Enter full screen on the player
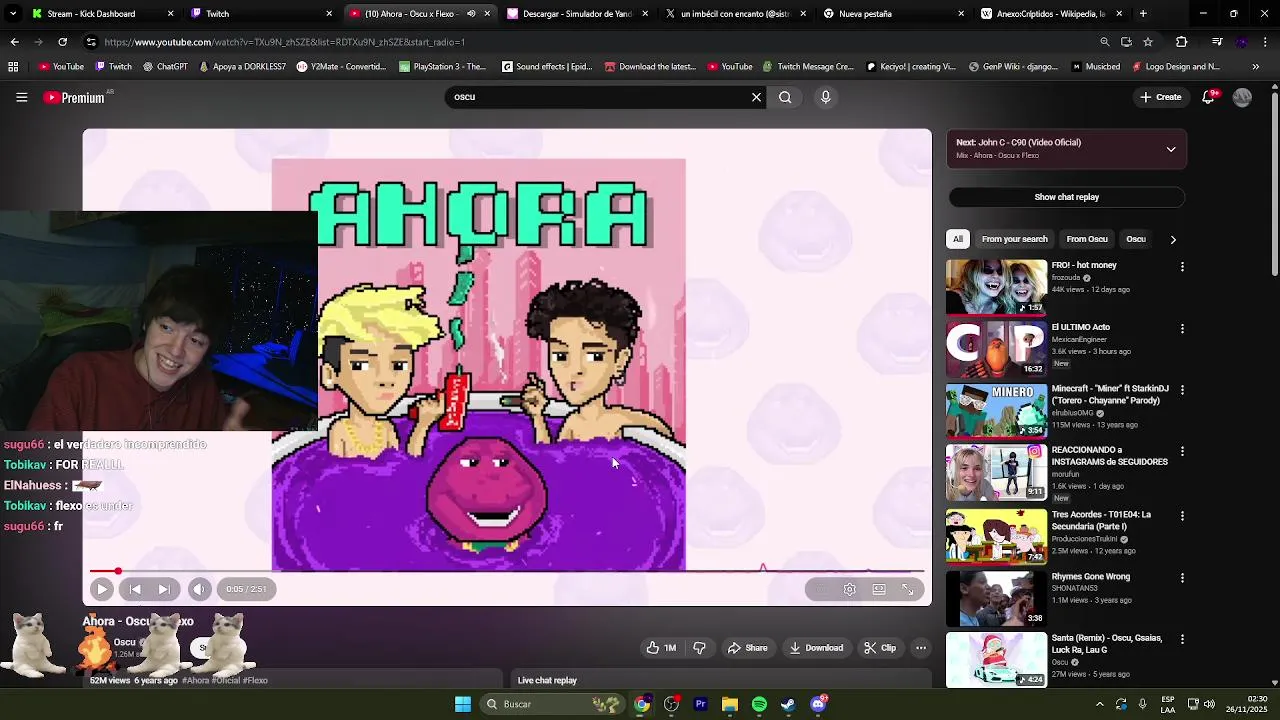This screenshot has width=1280, height=720. point(908,589)
